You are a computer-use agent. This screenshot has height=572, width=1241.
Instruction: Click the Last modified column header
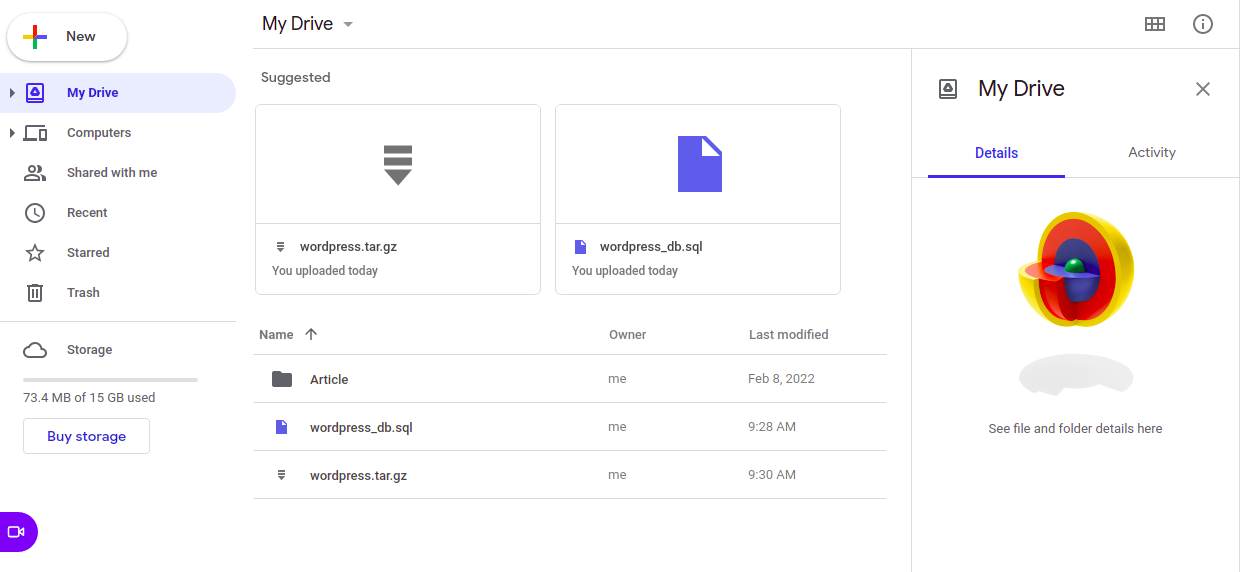[788, 335]
